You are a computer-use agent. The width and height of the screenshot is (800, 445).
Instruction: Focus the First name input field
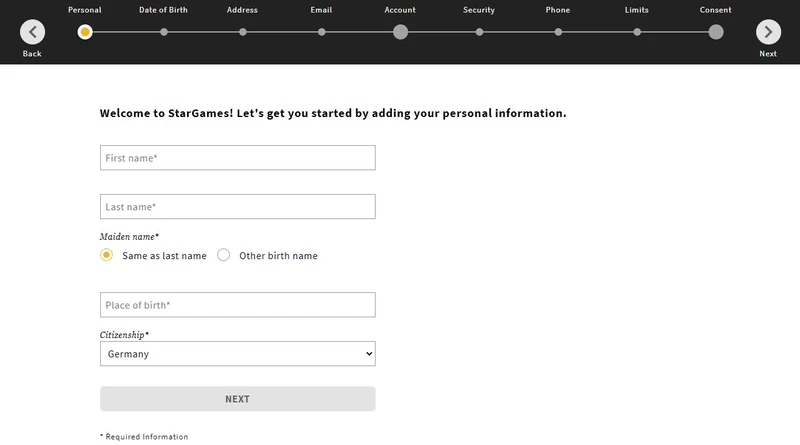237,158
